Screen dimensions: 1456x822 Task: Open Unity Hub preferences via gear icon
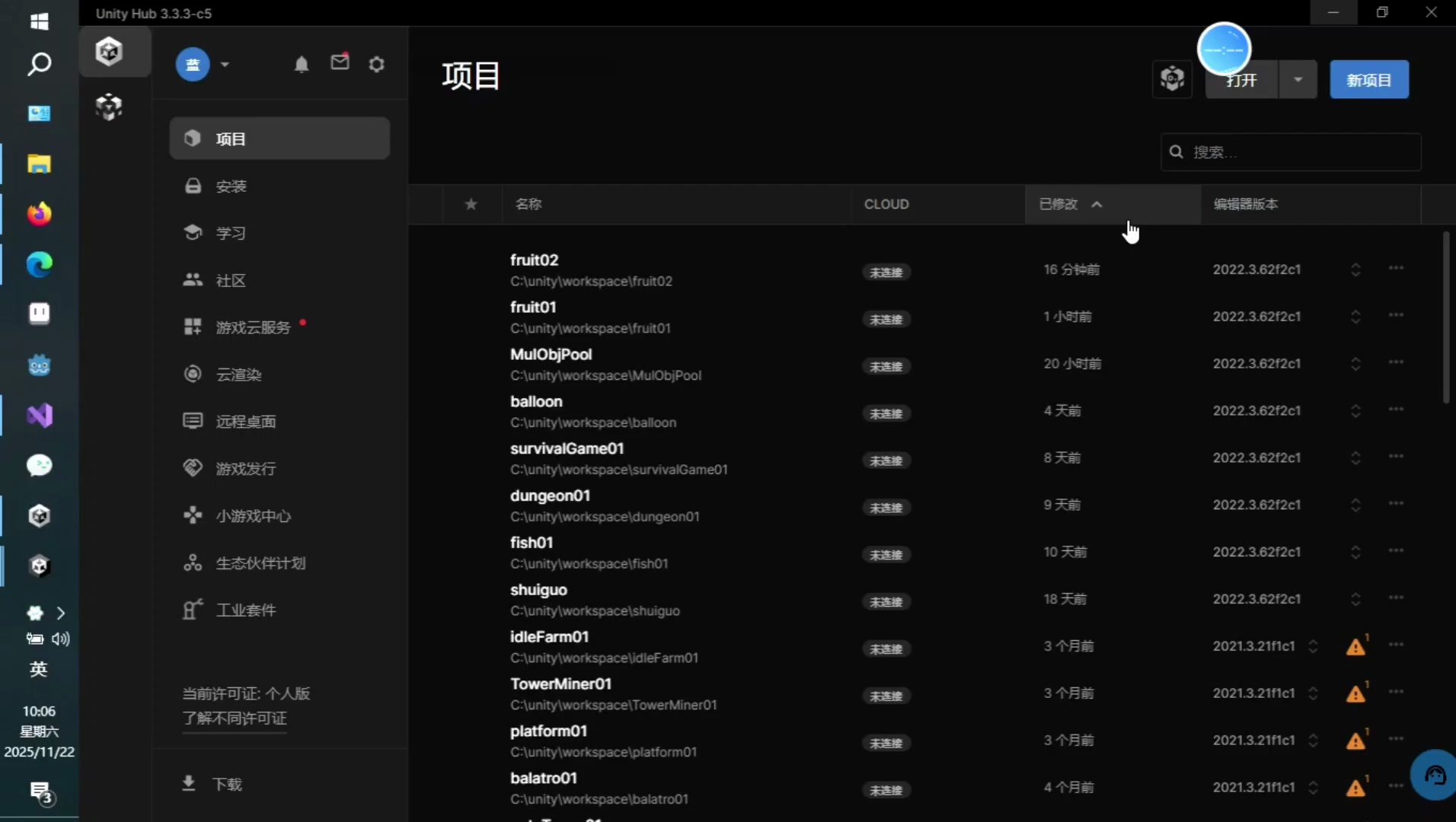pyautogui.click(x=376, y=64)
